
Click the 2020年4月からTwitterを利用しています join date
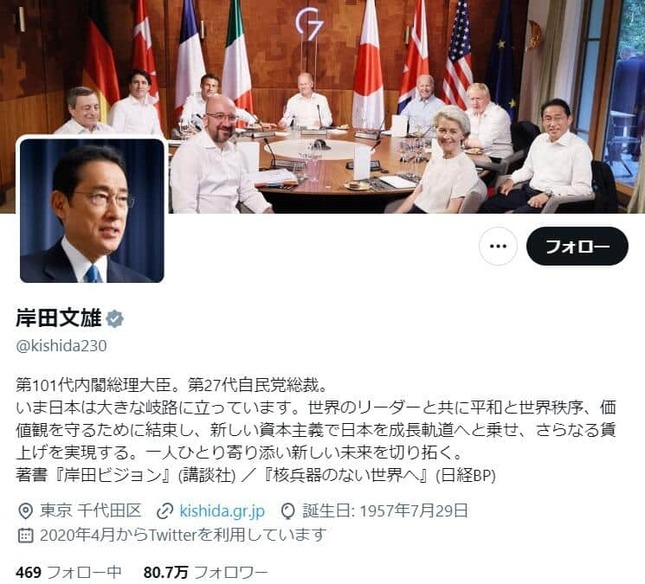[183, 535]
